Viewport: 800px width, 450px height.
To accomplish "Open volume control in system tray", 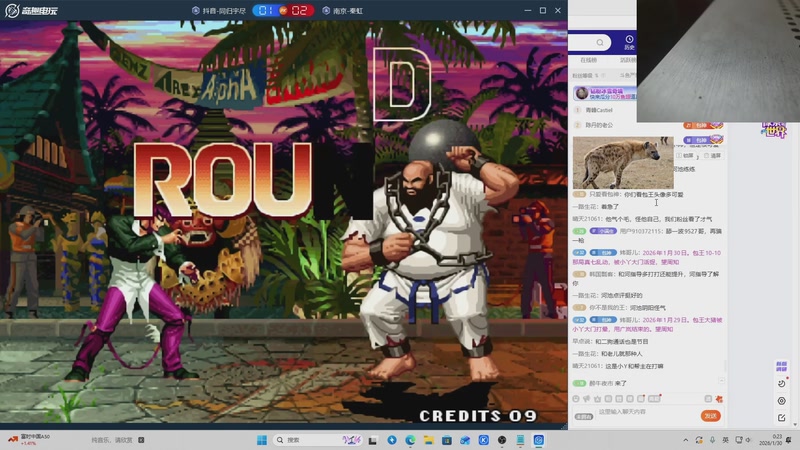I will click(749, 440).
